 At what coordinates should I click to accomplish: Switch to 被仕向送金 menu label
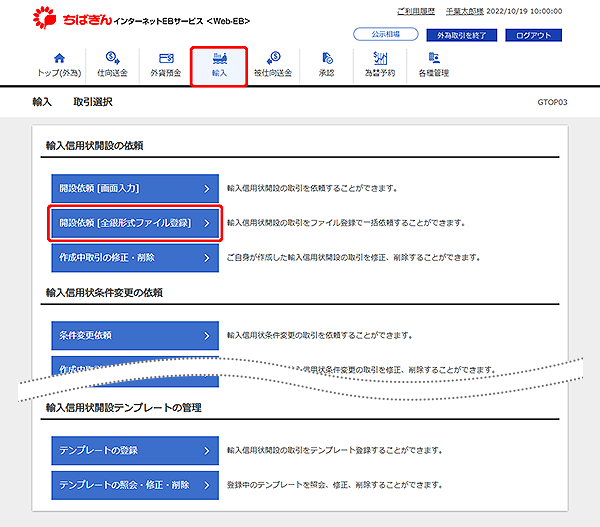[x=273, y=73]
